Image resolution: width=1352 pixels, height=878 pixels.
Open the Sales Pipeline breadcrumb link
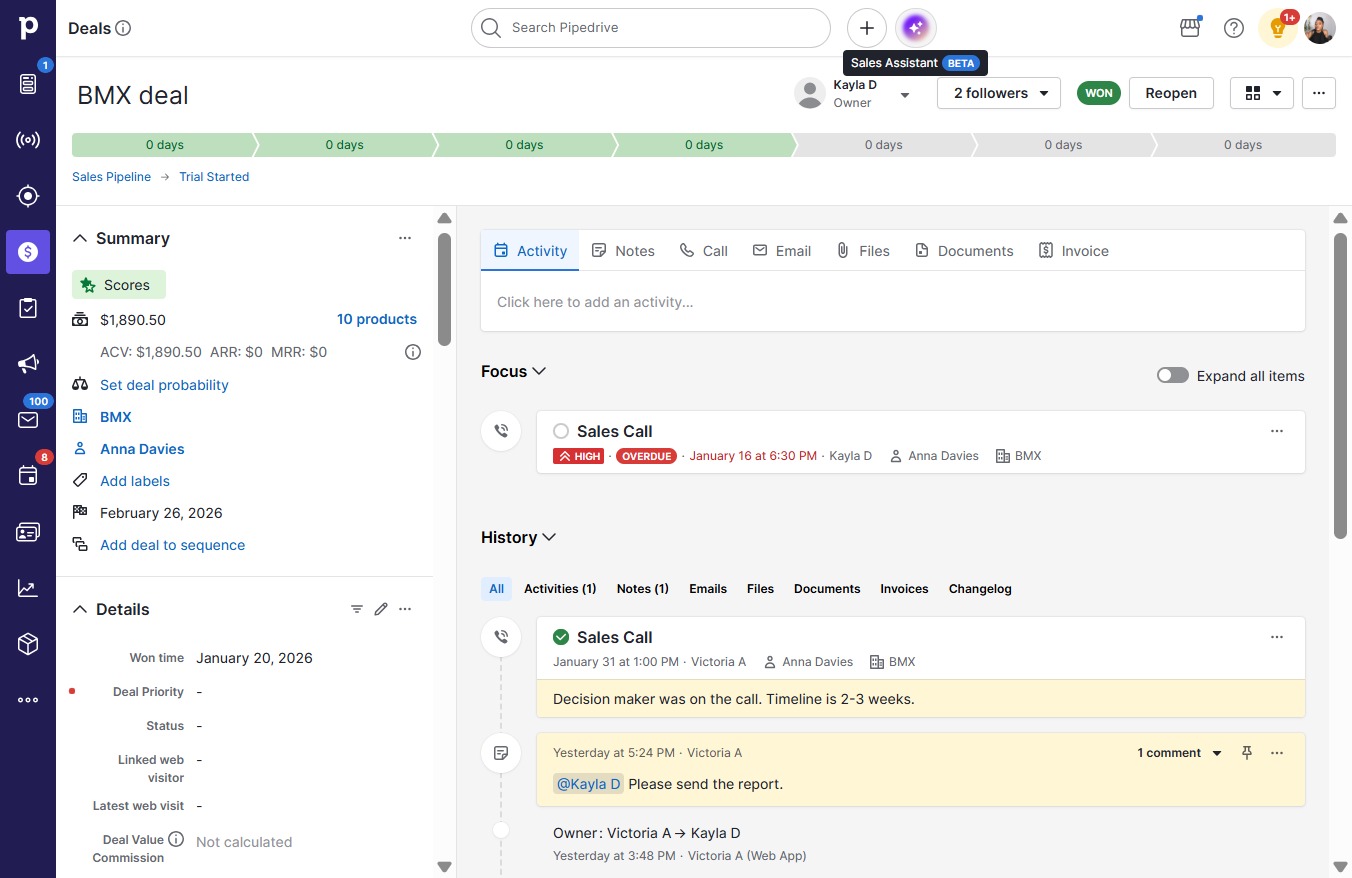pyautogui.click(x=112, y=177)
